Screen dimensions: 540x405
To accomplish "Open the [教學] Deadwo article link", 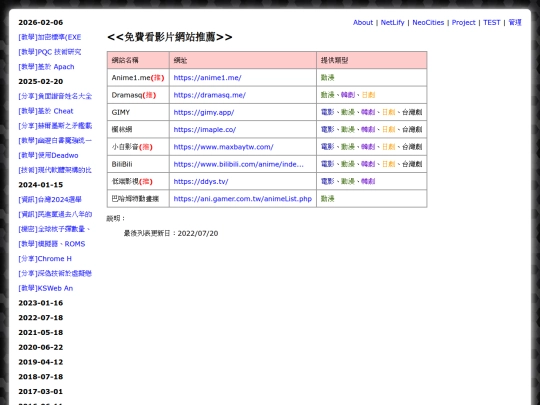I will coord(48,155).
